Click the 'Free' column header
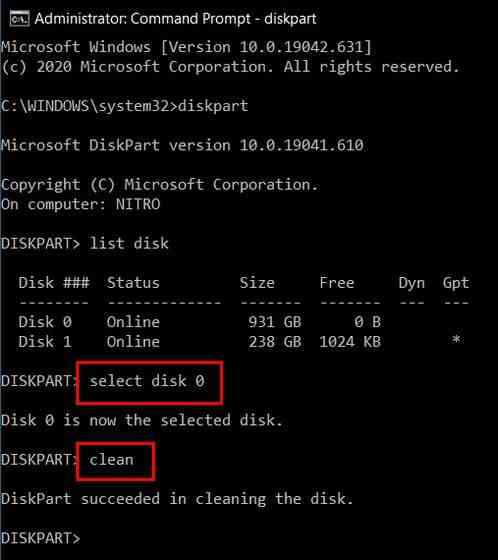 337,283
